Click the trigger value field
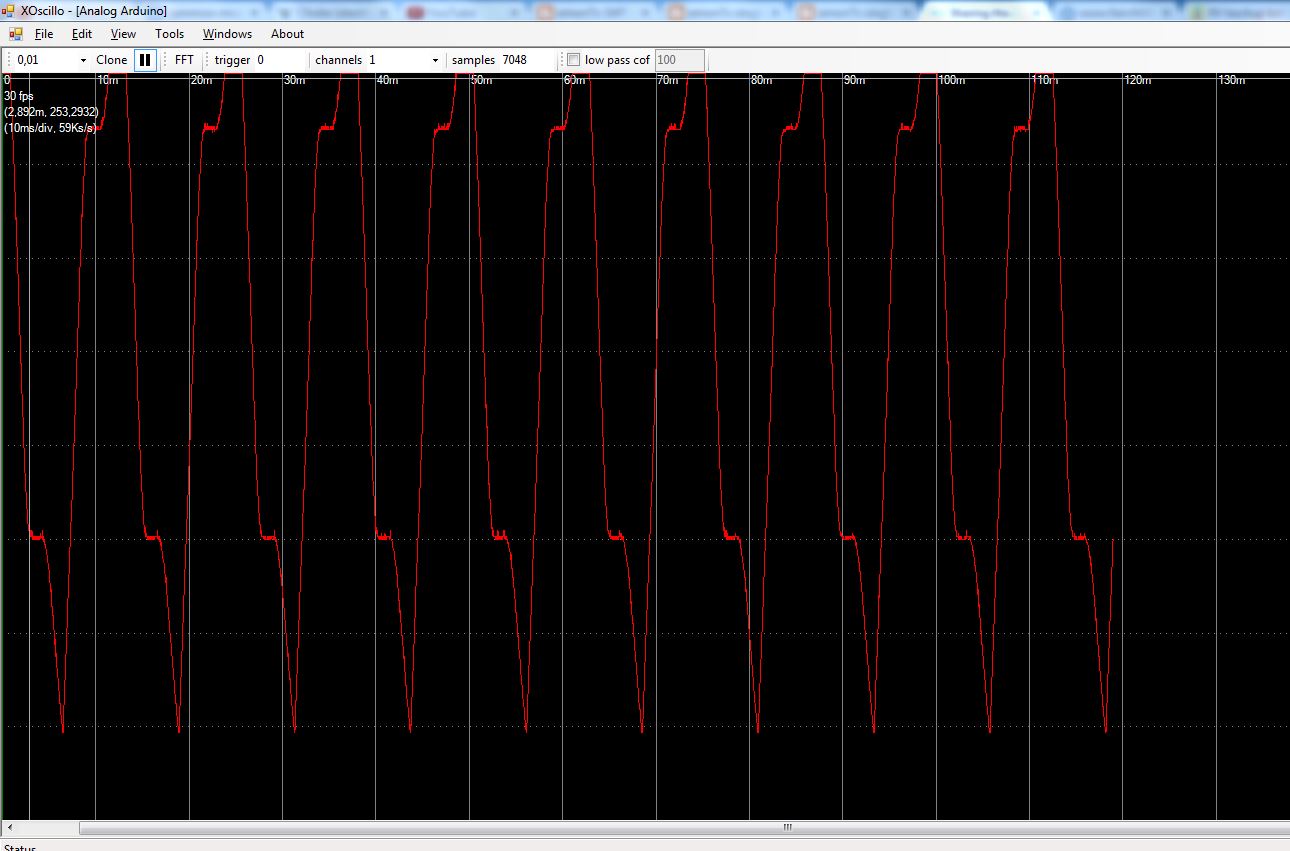The width and height of the screenshot is (1290, 851). click(280, 60)
